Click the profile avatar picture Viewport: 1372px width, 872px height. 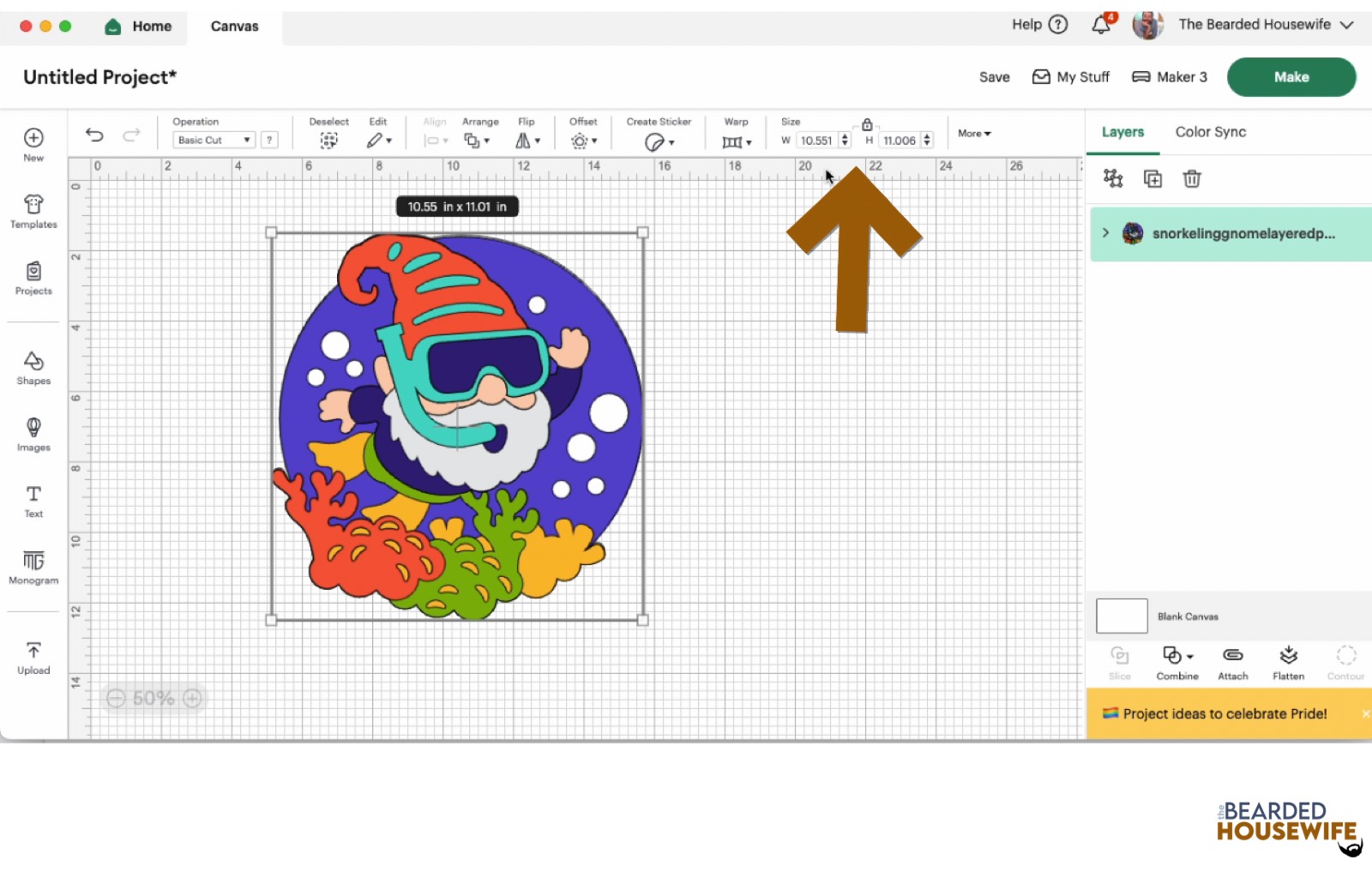tap(1147, 25)
